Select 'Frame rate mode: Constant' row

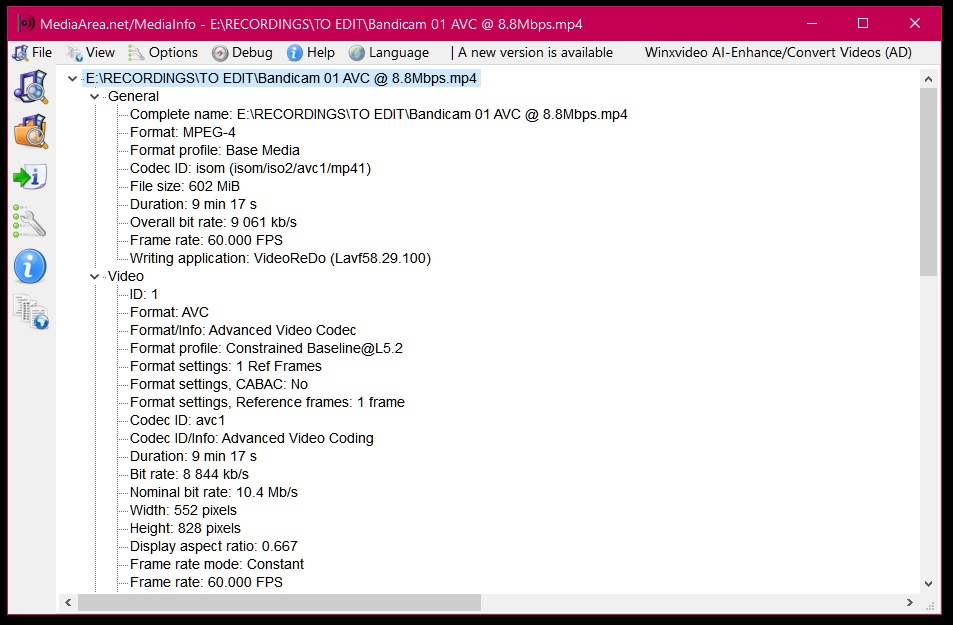tap(217, 564)
